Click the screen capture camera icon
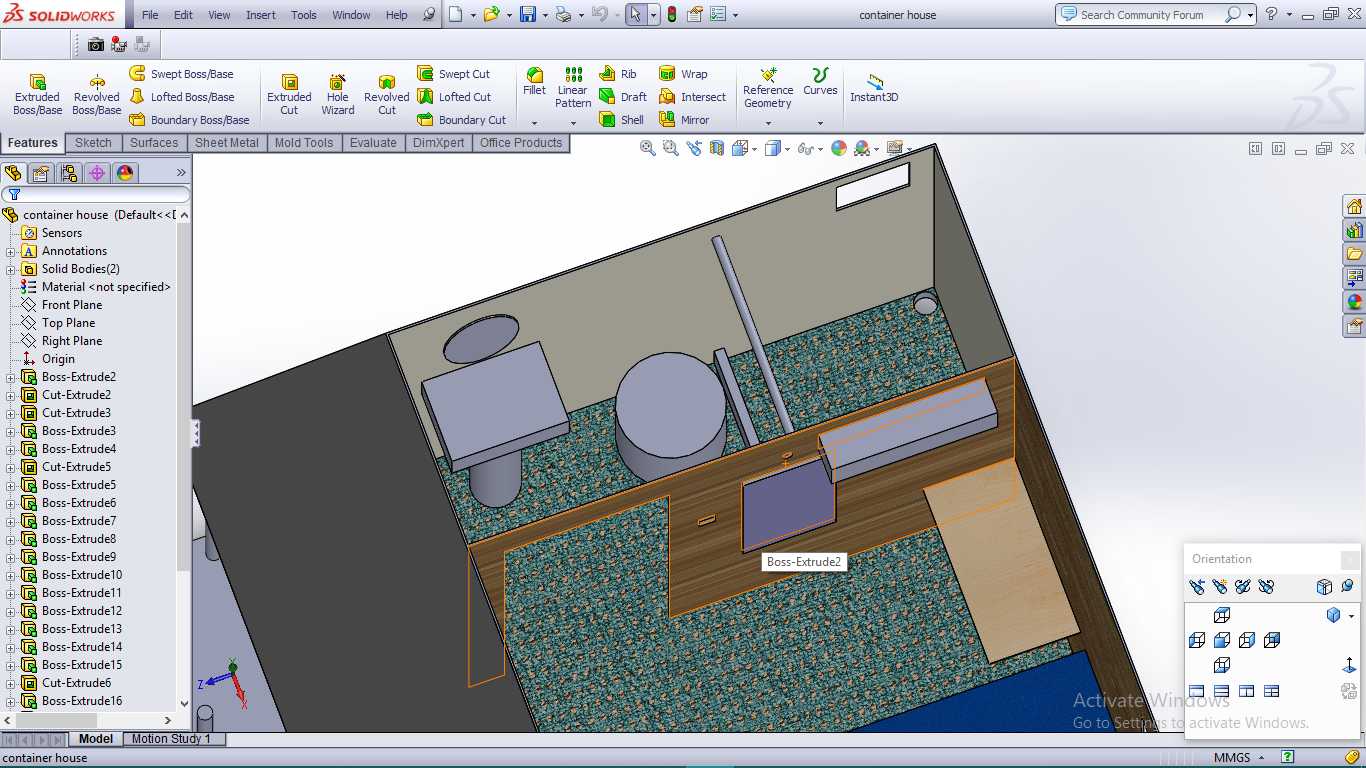Viewport: 1366px width, 768px height. (x=96, y=44)
